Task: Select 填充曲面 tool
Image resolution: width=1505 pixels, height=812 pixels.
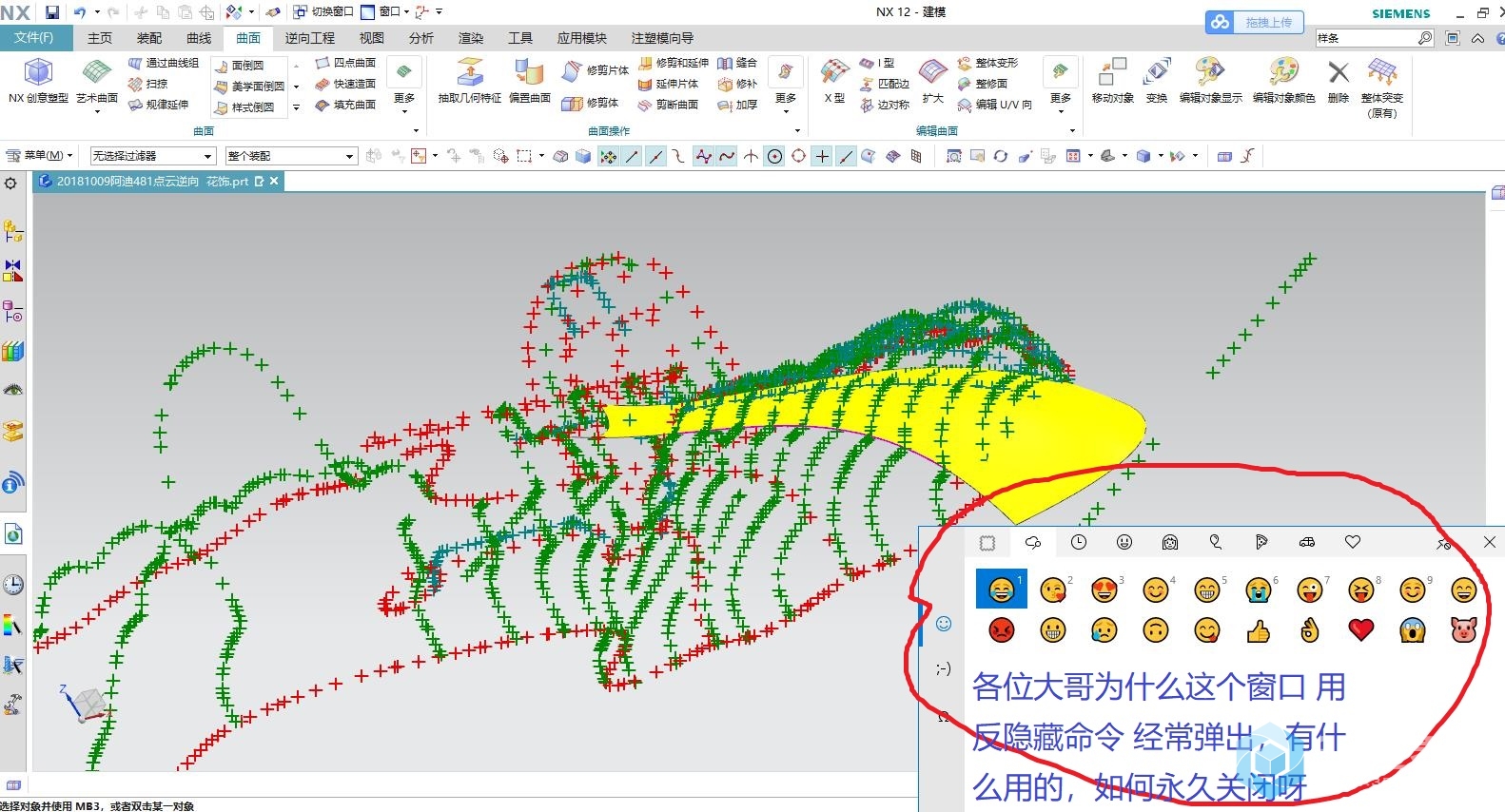Action: pos(345,105)
